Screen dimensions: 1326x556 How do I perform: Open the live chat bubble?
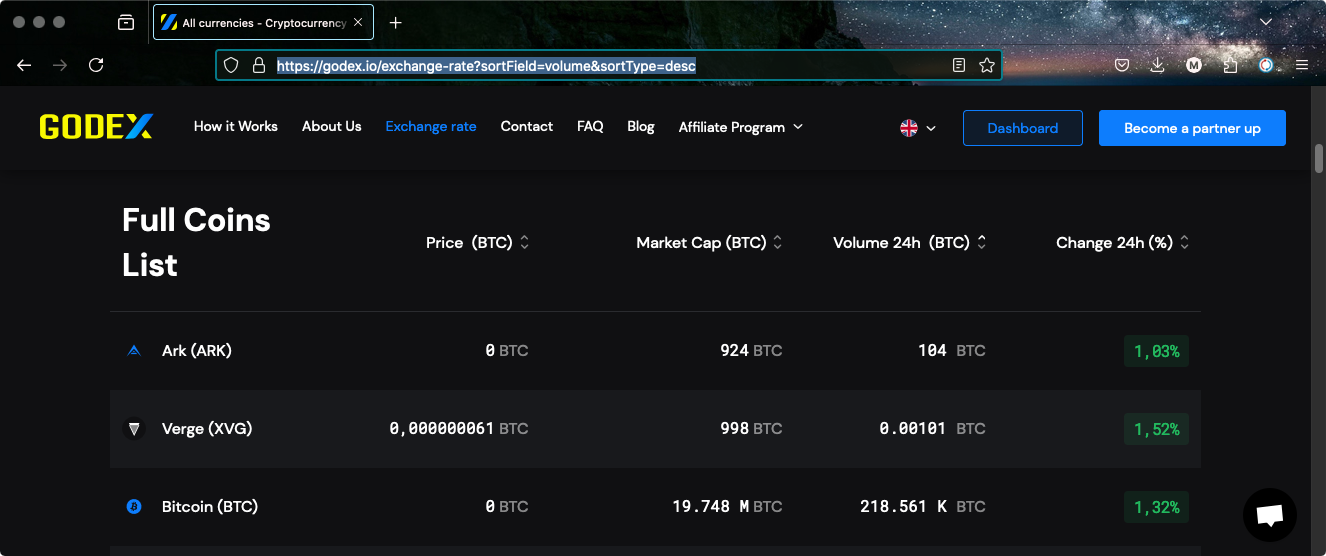[1270, 515]
